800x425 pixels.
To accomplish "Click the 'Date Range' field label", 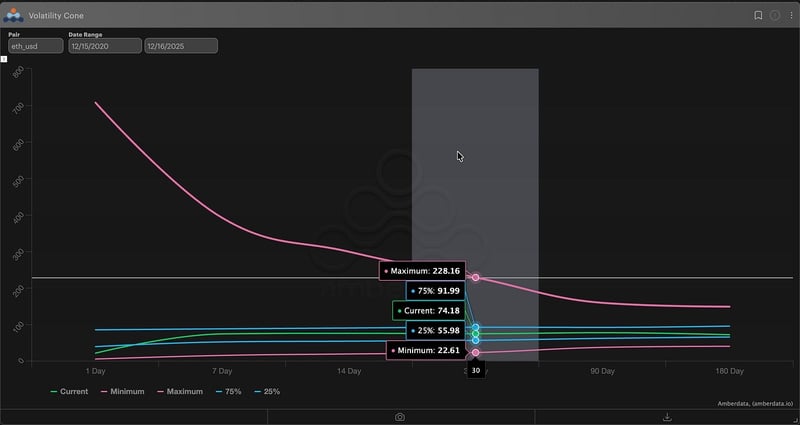I will 85,35.
